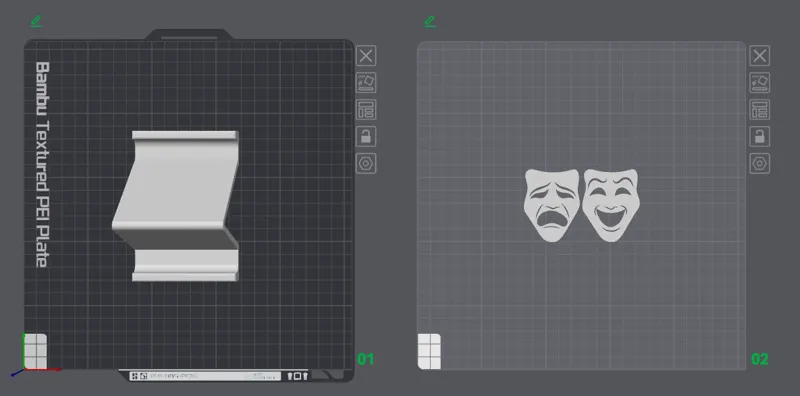800x396 pixels.
Task: Click the green plate number 01 label
Action: 365,359
